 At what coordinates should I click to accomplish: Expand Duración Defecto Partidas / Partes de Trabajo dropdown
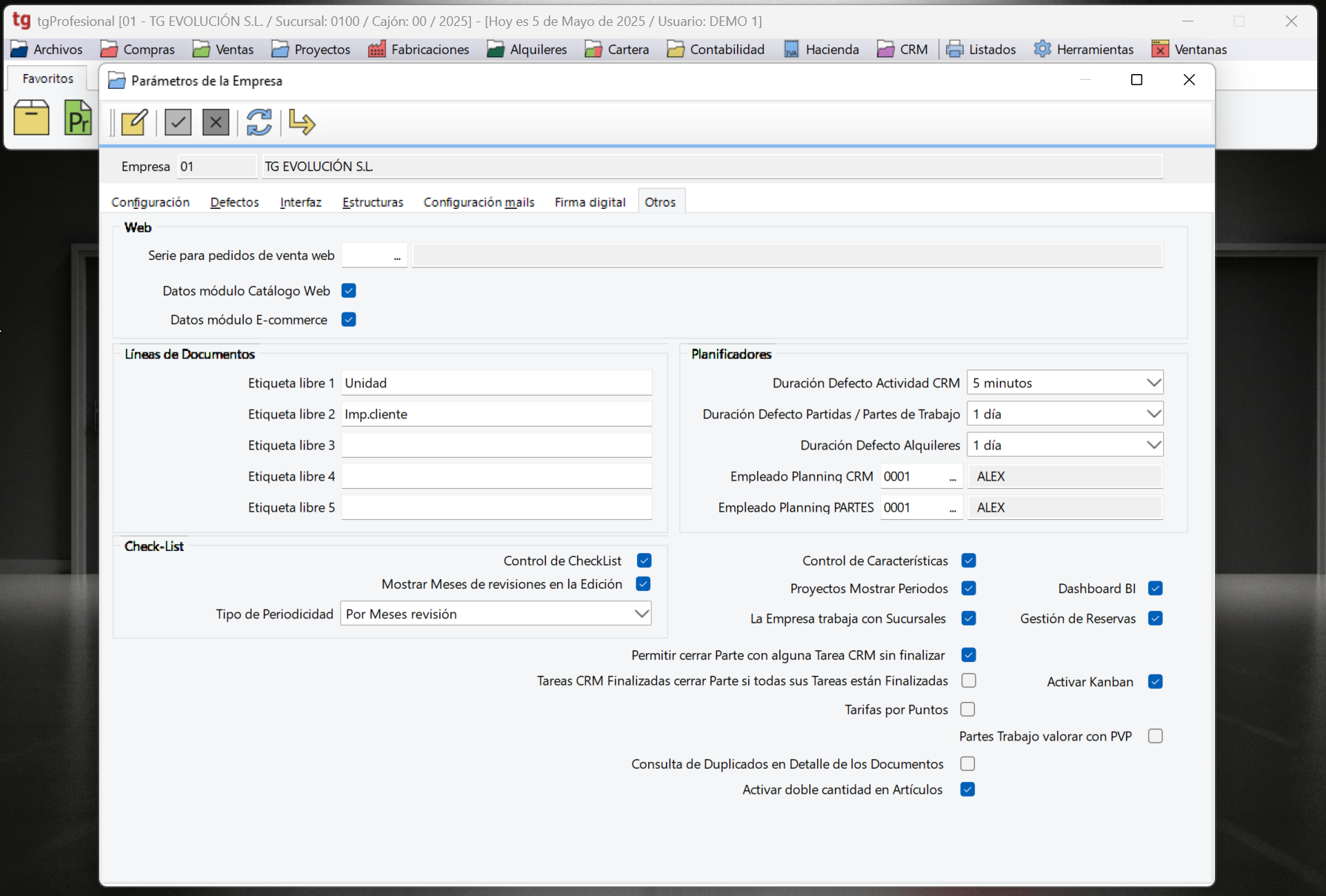[1065, 414]
